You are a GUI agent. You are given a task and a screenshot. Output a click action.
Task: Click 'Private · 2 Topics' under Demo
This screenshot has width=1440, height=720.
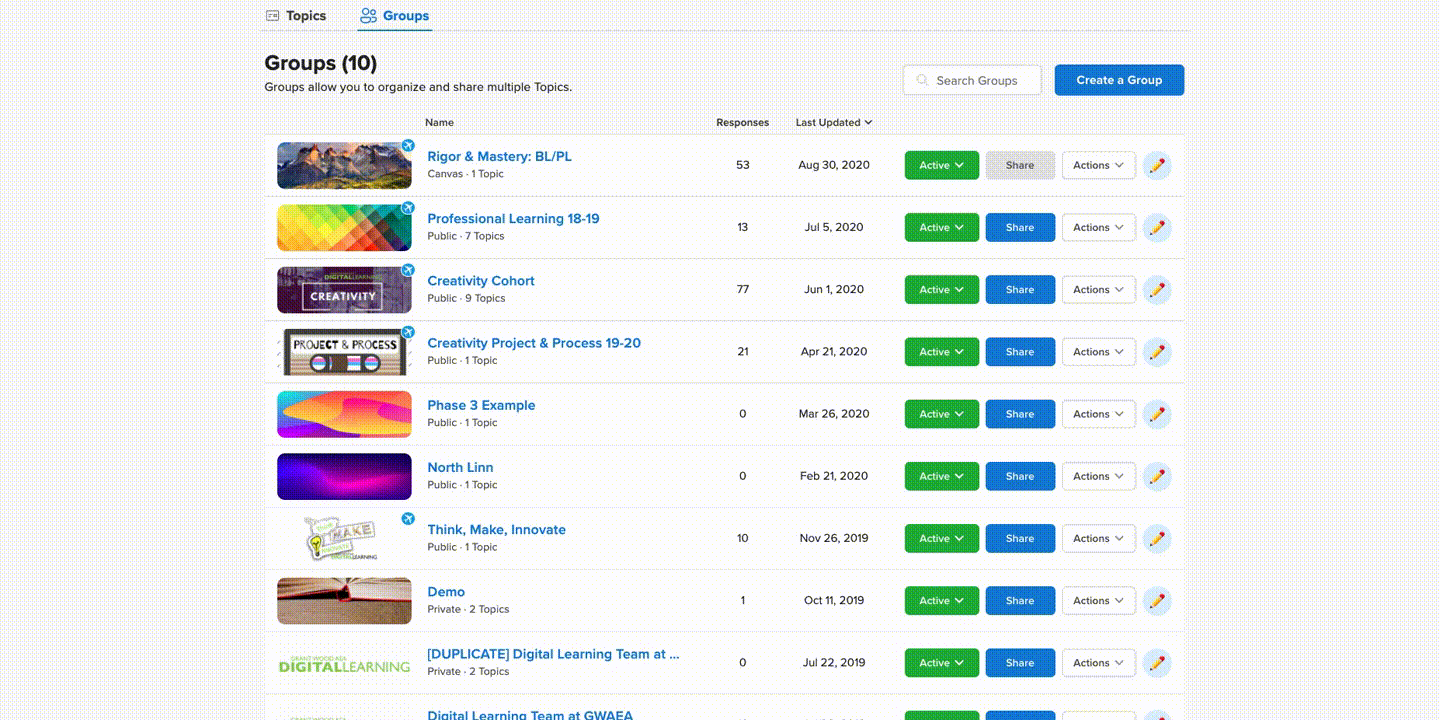[468, 610]
